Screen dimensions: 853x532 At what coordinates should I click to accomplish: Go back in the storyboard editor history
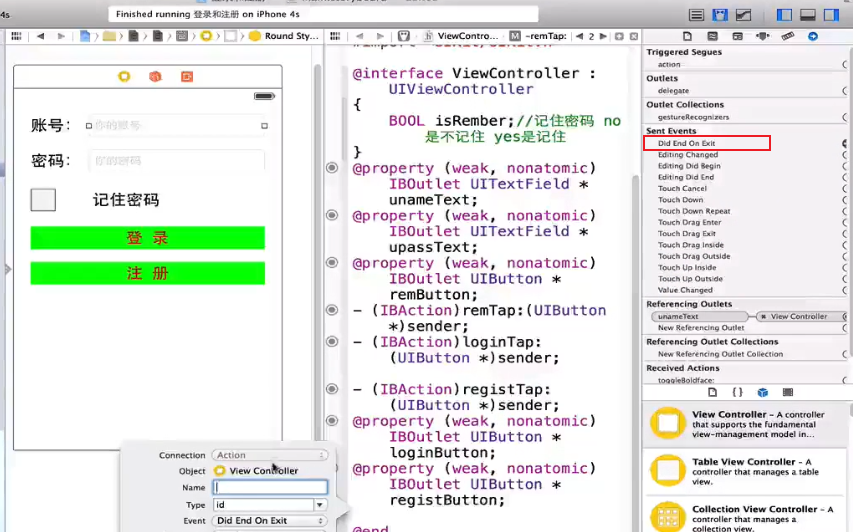click(40, 36)
